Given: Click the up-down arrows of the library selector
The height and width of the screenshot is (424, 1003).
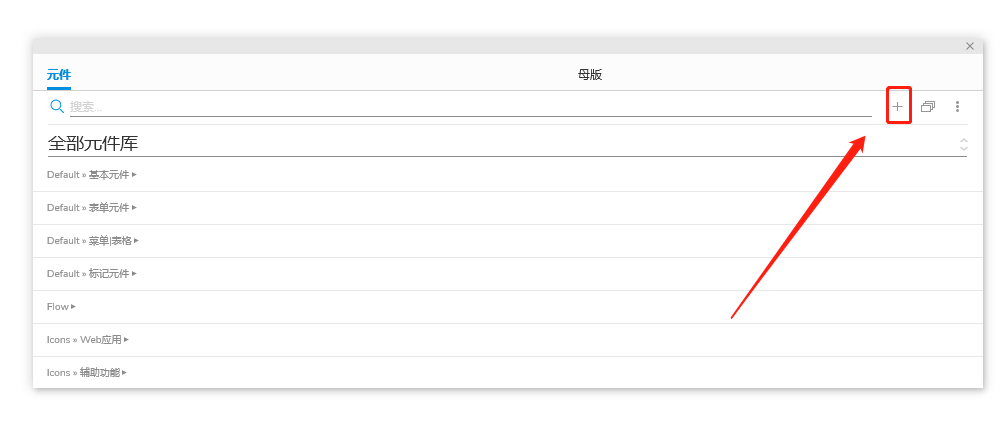Looking at the screenshot, I should click(x=963, y=144).
